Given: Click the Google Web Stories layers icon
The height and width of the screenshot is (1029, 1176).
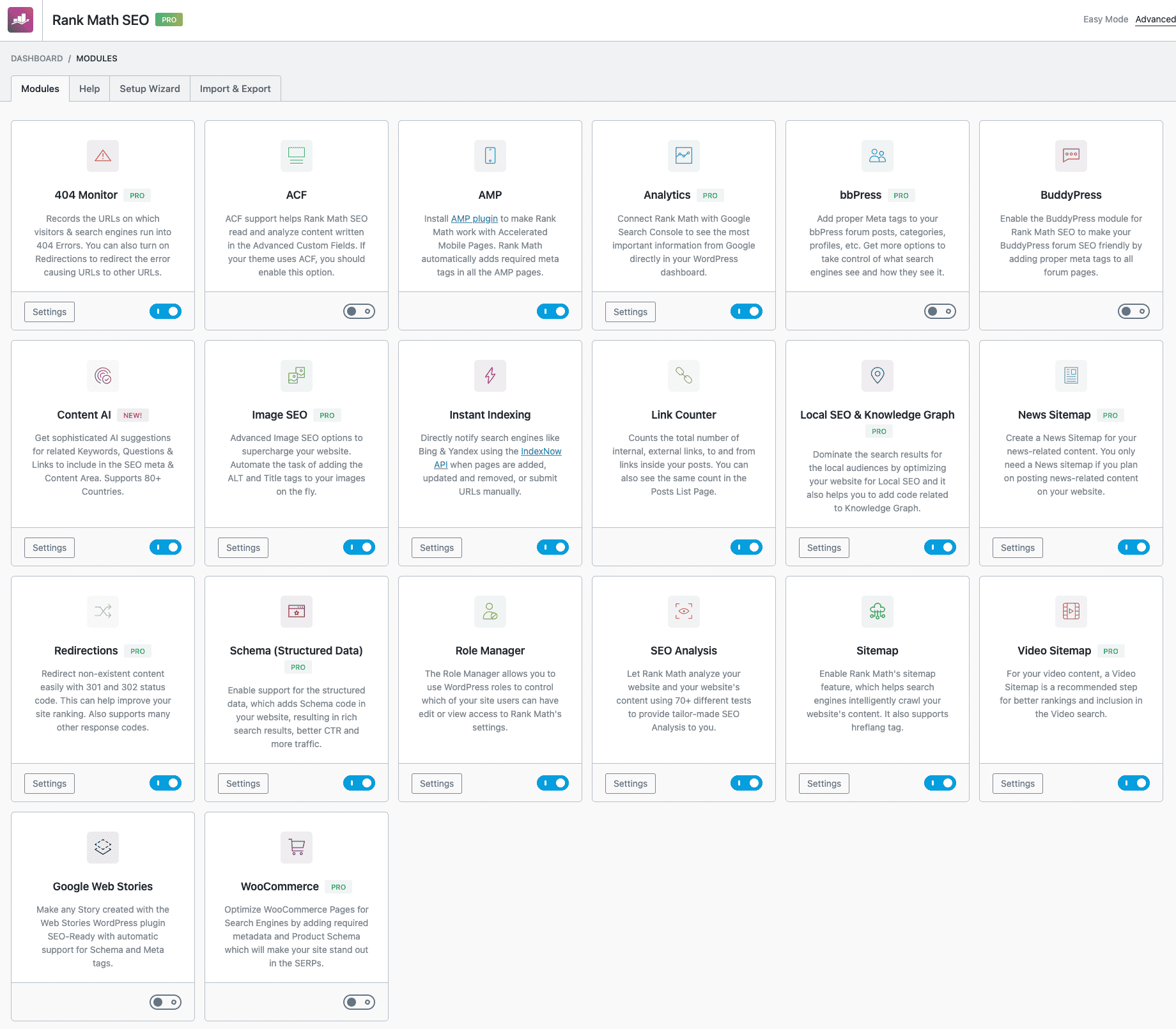Looking at the screenshot, I should pos(103,847).
